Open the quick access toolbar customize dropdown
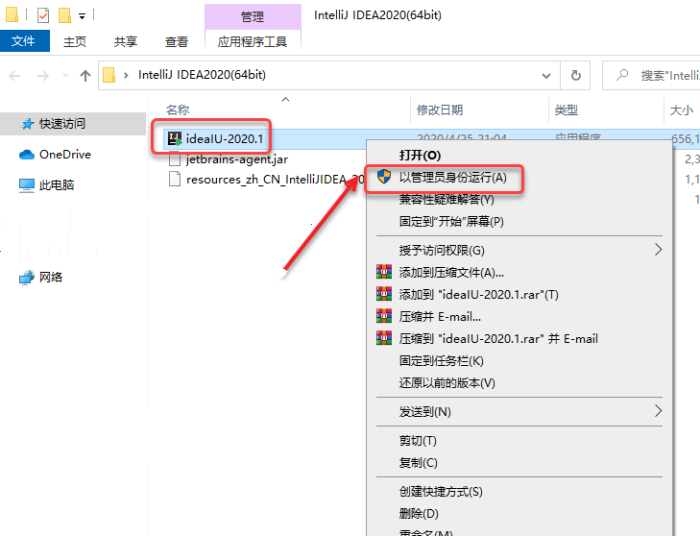Screen dimensions: 700x536 point(82,17)
